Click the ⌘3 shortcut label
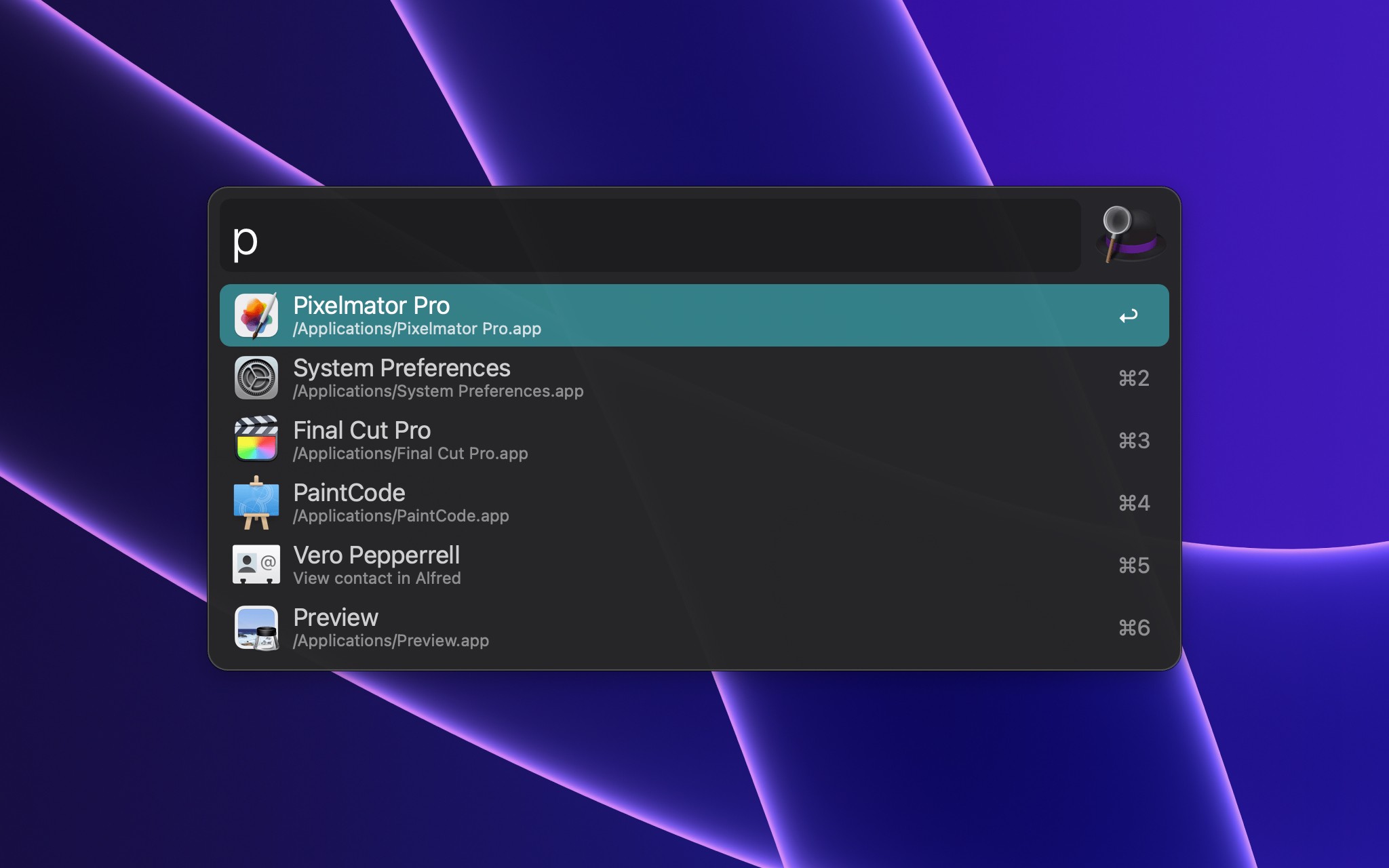Image resolution: width=1389 pixels, height=868 pixels. click(1134, 441)
